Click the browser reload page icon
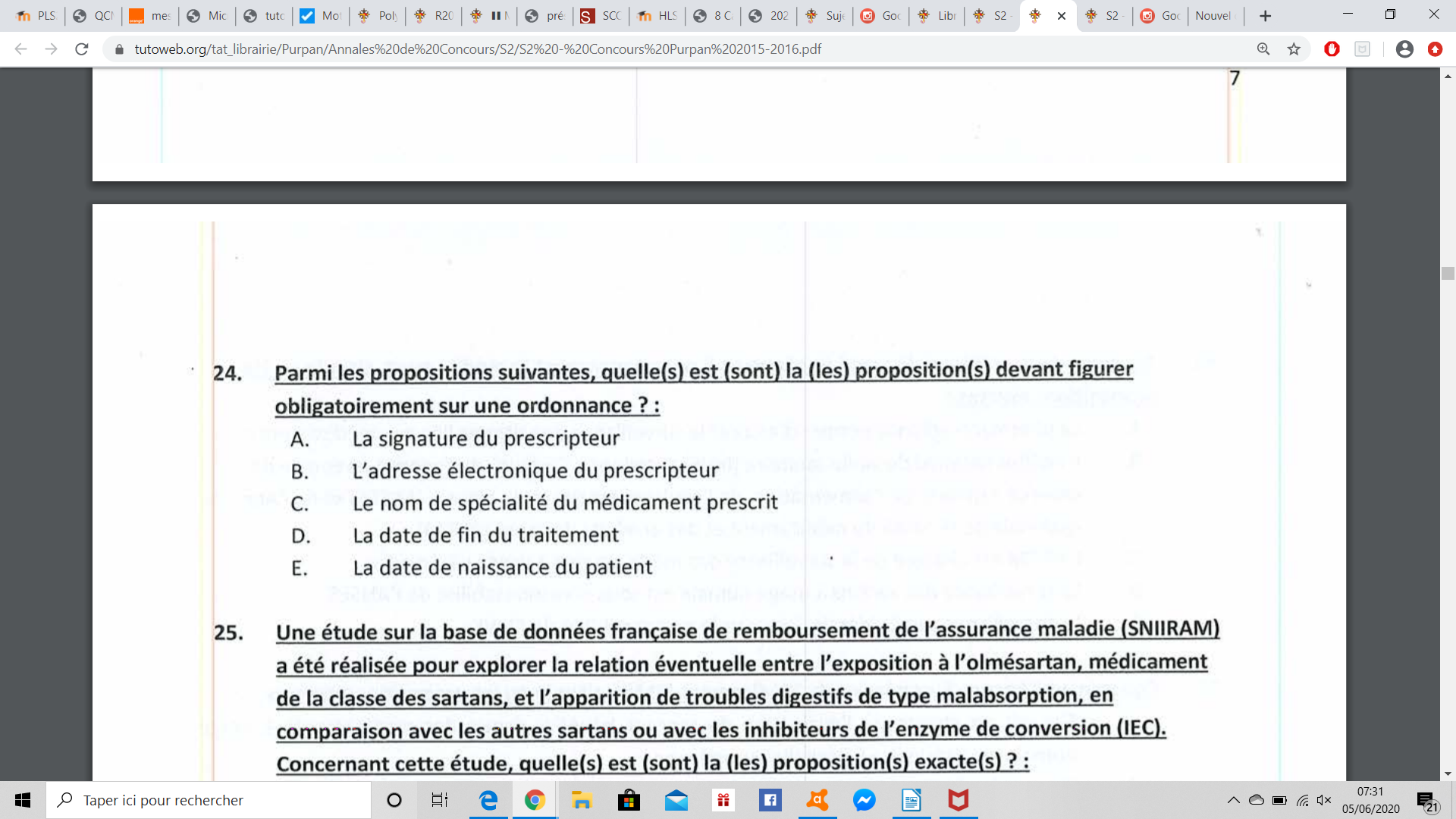The image size is (1456, 819). (x=82, y=49)
